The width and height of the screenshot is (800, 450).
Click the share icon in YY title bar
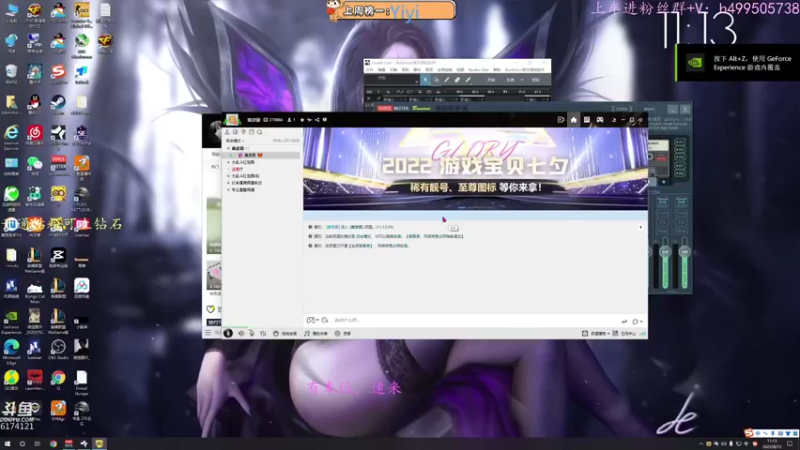pyautogui.click(x=317, y=120)
